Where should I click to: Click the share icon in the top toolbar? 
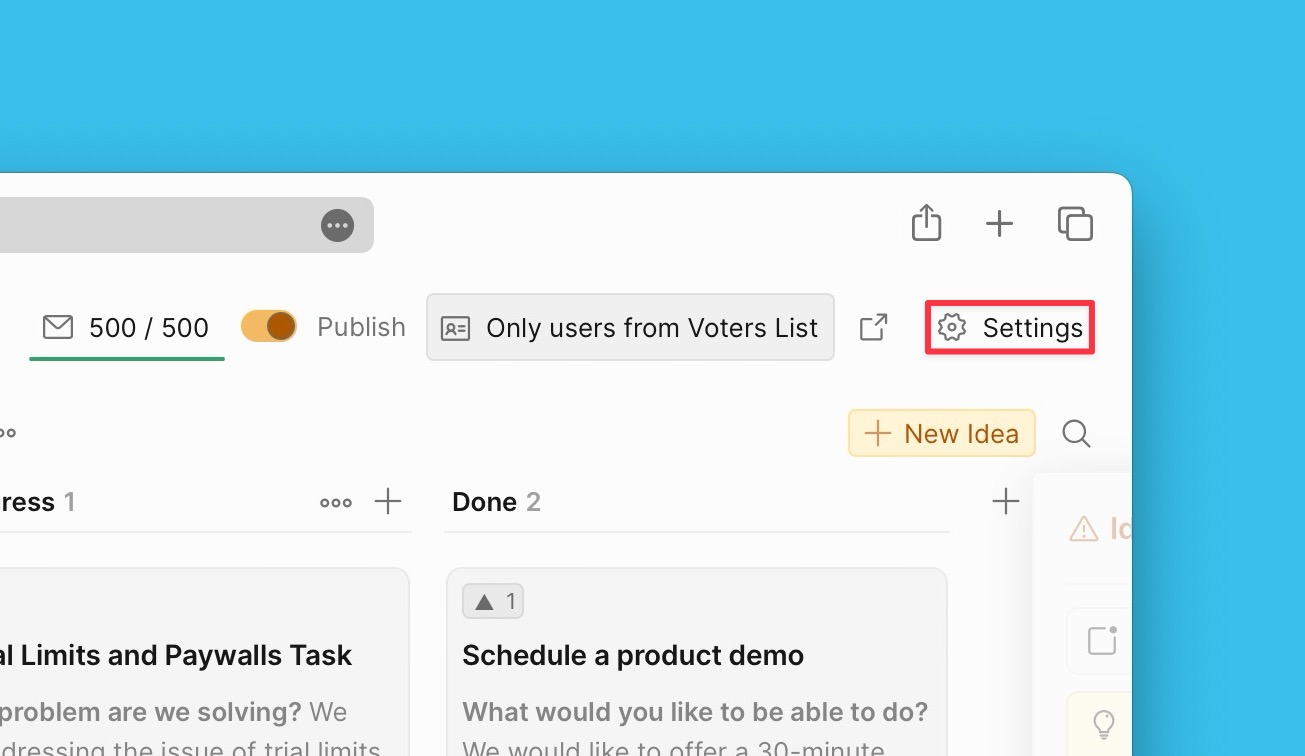926,223
